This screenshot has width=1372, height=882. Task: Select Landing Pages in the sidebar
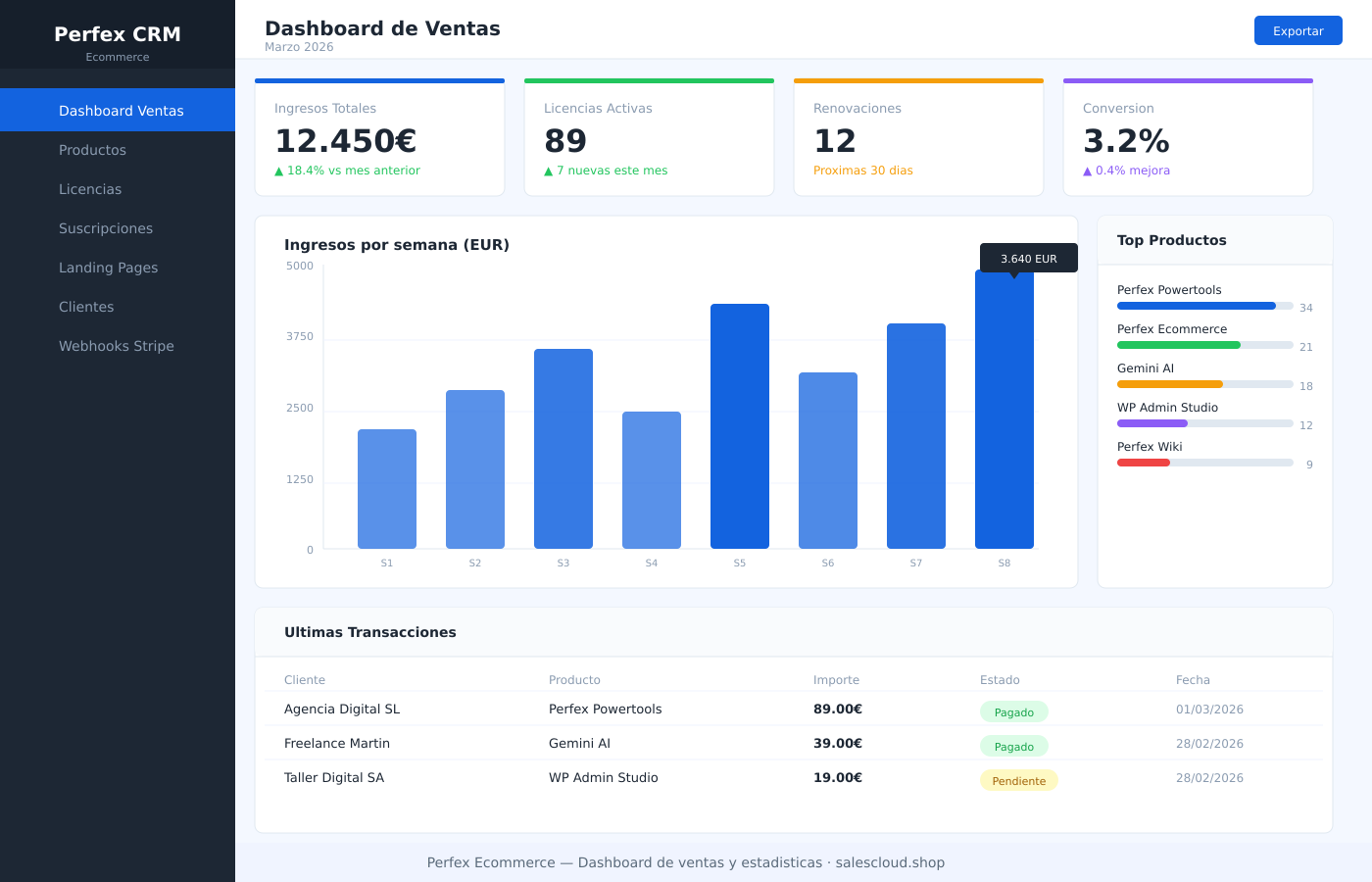[108, 268]
